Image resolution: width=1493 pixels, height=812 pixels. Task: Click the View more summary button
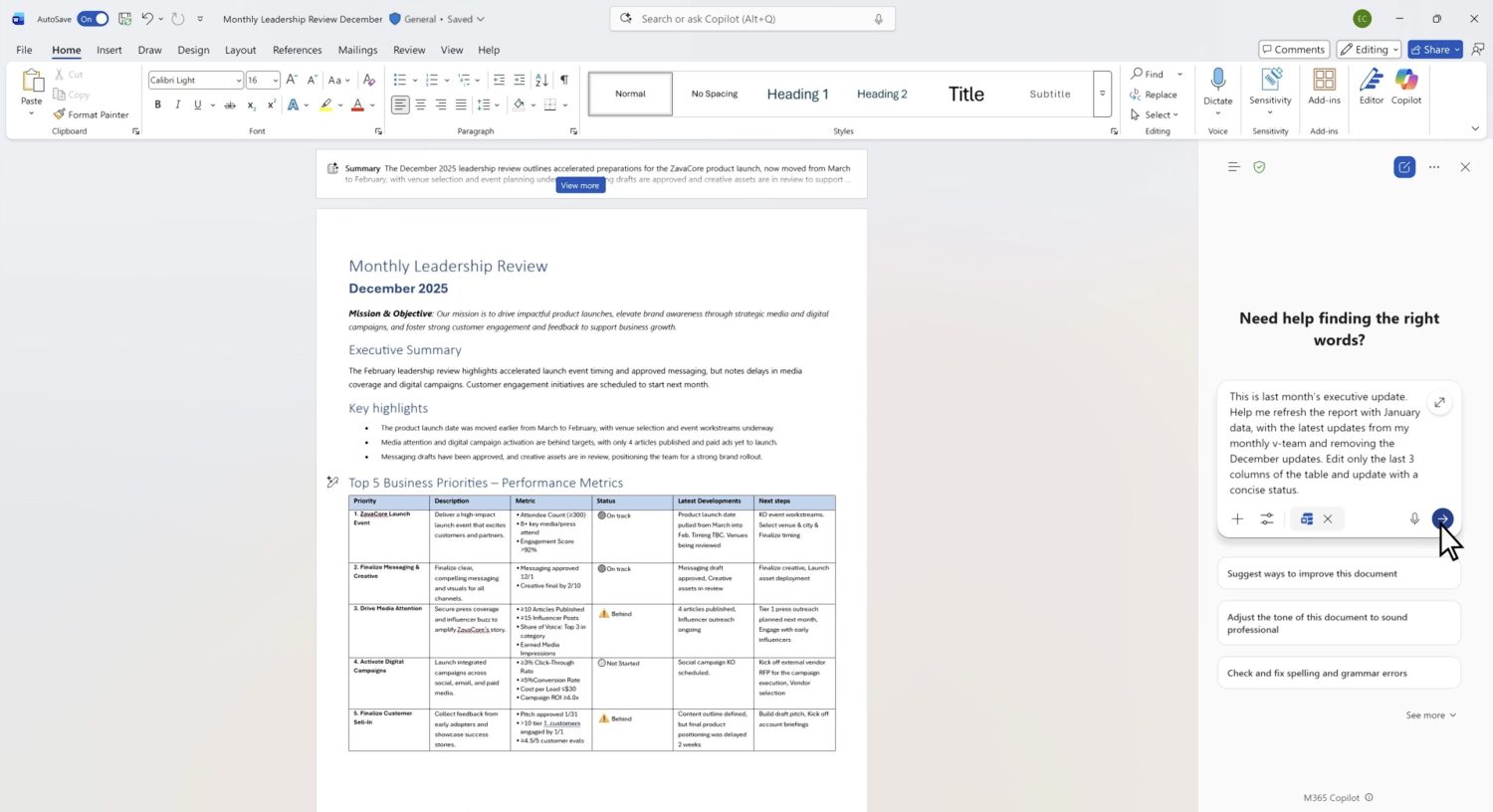pyautogui.click(x=579, y=185)
